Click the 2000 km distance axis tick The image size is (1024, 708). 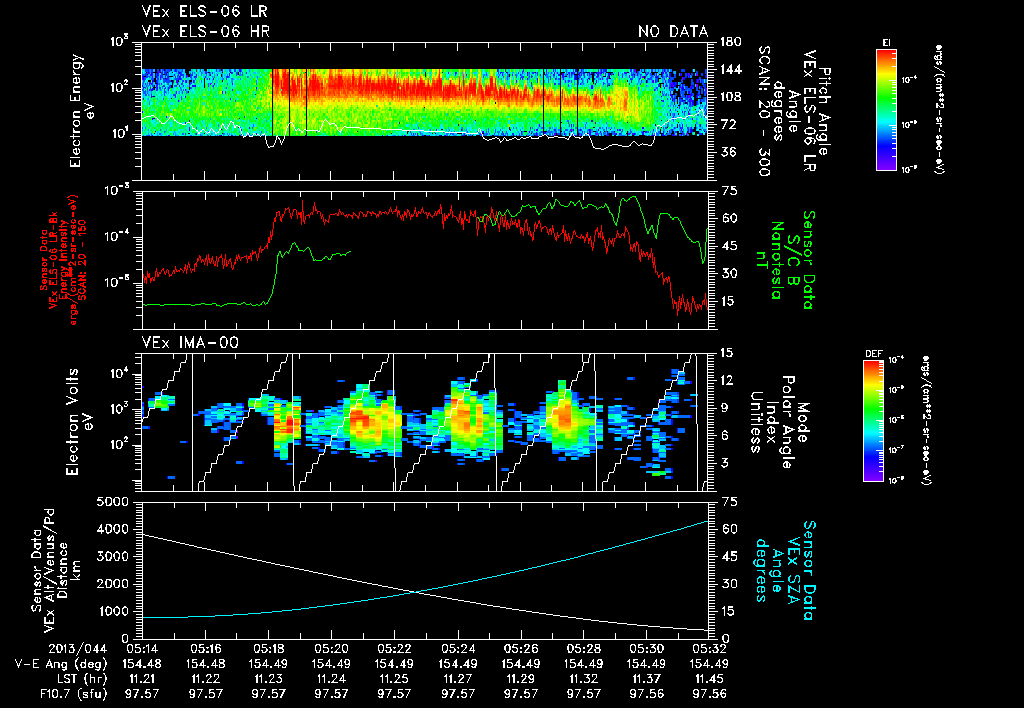112,584
